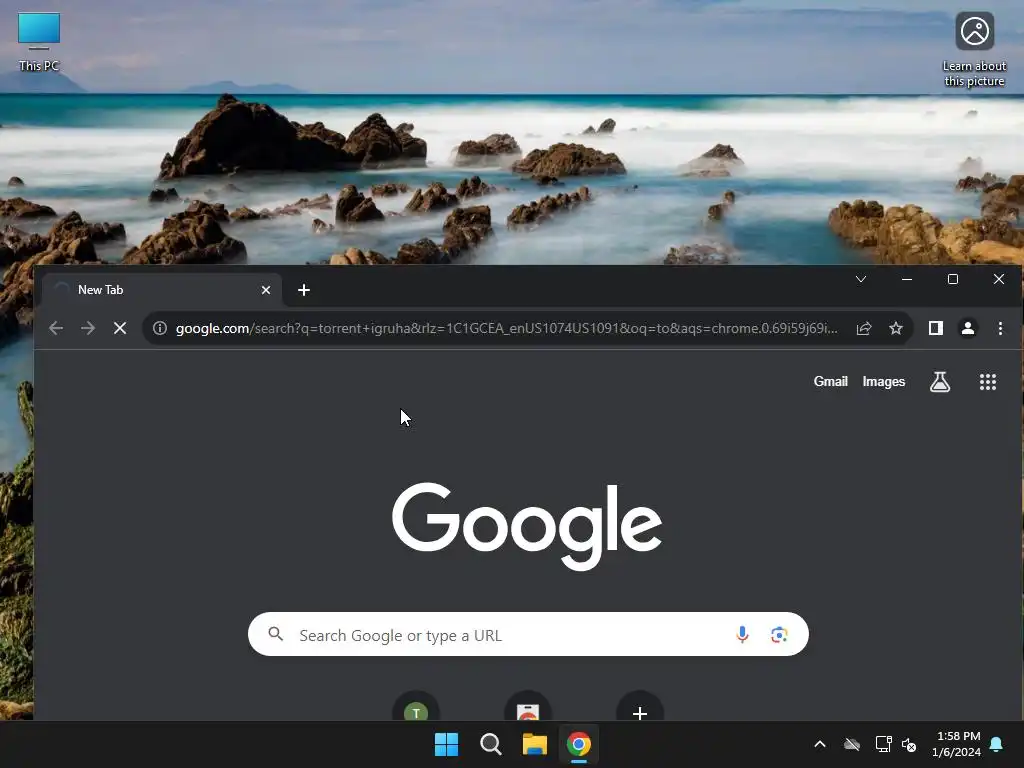
Task: Select the New Tab tab
Action: pos(162,290)
